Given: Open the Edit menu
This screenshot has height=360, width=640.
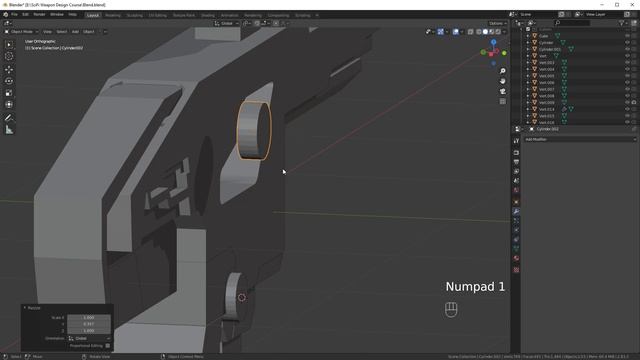Looking at the screenshot, I should point(25,14).
